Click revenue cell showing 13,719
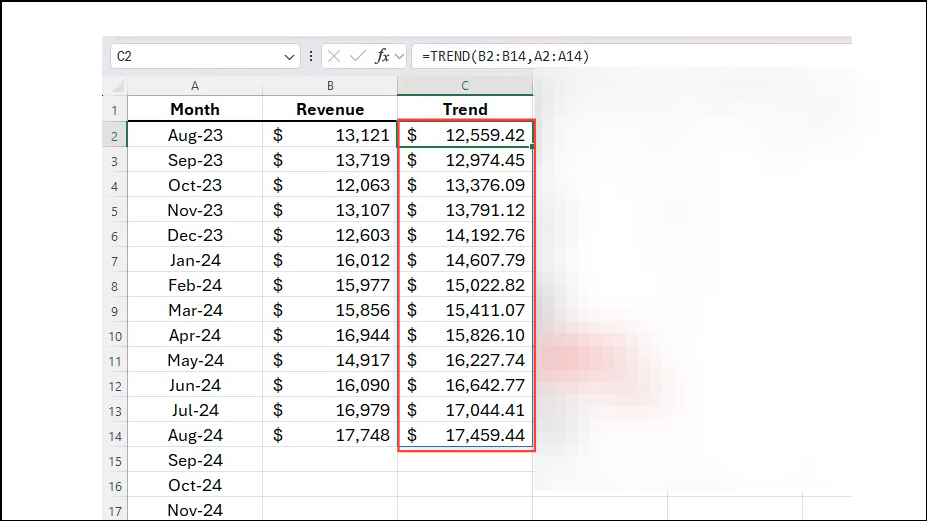Image resolution: width=927 pixels, height=521 pixels. point(330,160)
